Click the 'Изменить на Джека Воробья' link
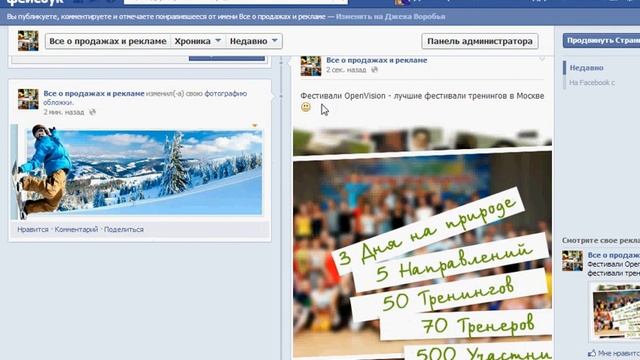This screenshot has height=360, width=640. [x=390, y=17]
